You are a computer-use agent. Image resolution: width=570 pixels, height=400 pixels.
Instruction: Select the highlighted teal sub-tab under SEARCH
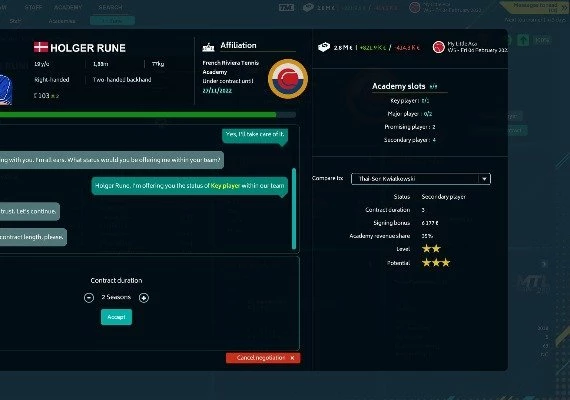(x=112, y=21)
